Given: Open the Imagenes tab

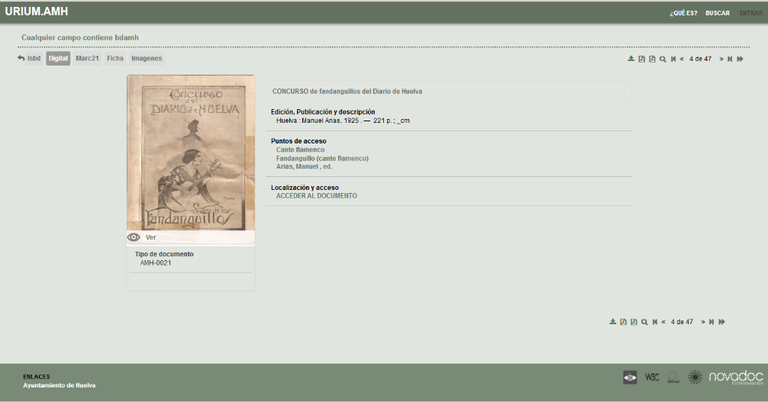Looking at the screenshot, I should coord(146,58).
